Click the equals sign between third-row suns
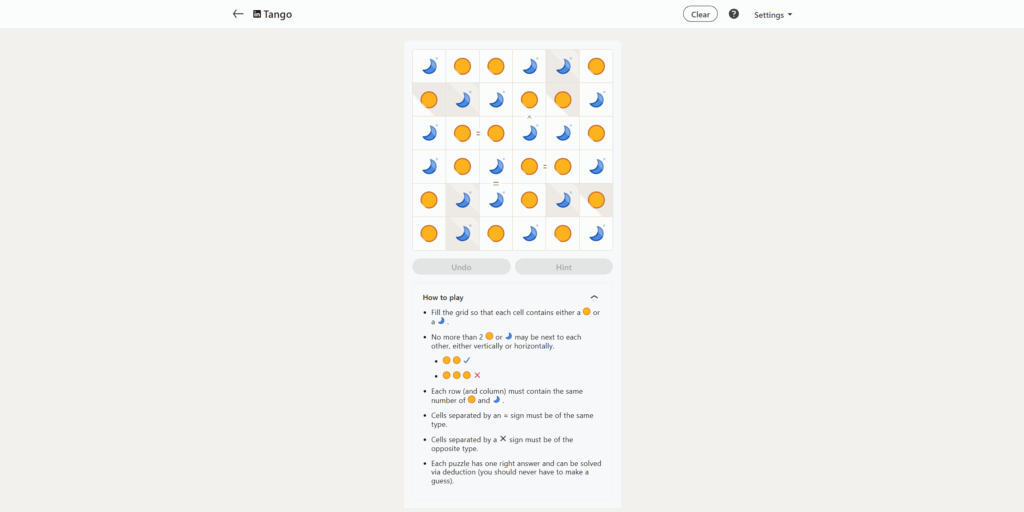The width and height of the screenshot is (1024, 512). (x=479, y=133)
